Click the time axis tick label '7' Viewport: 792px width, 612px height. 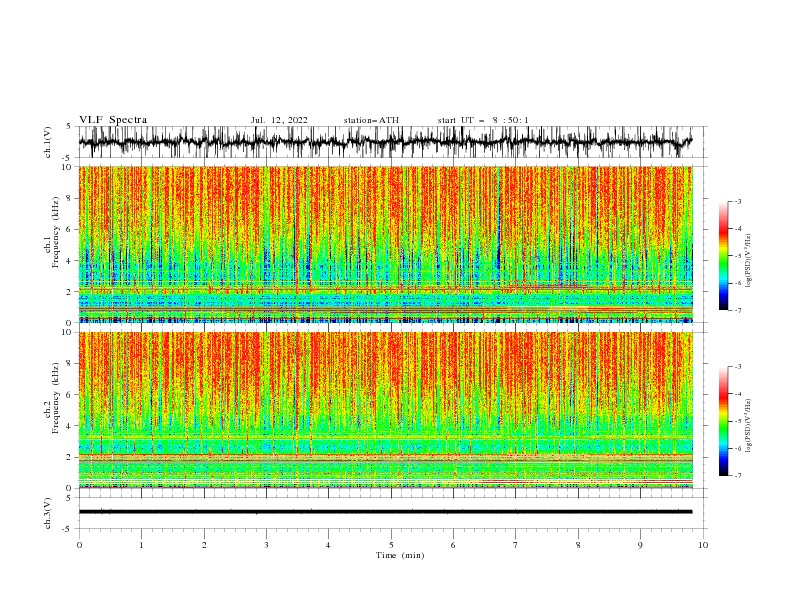[x=516, y=545]
